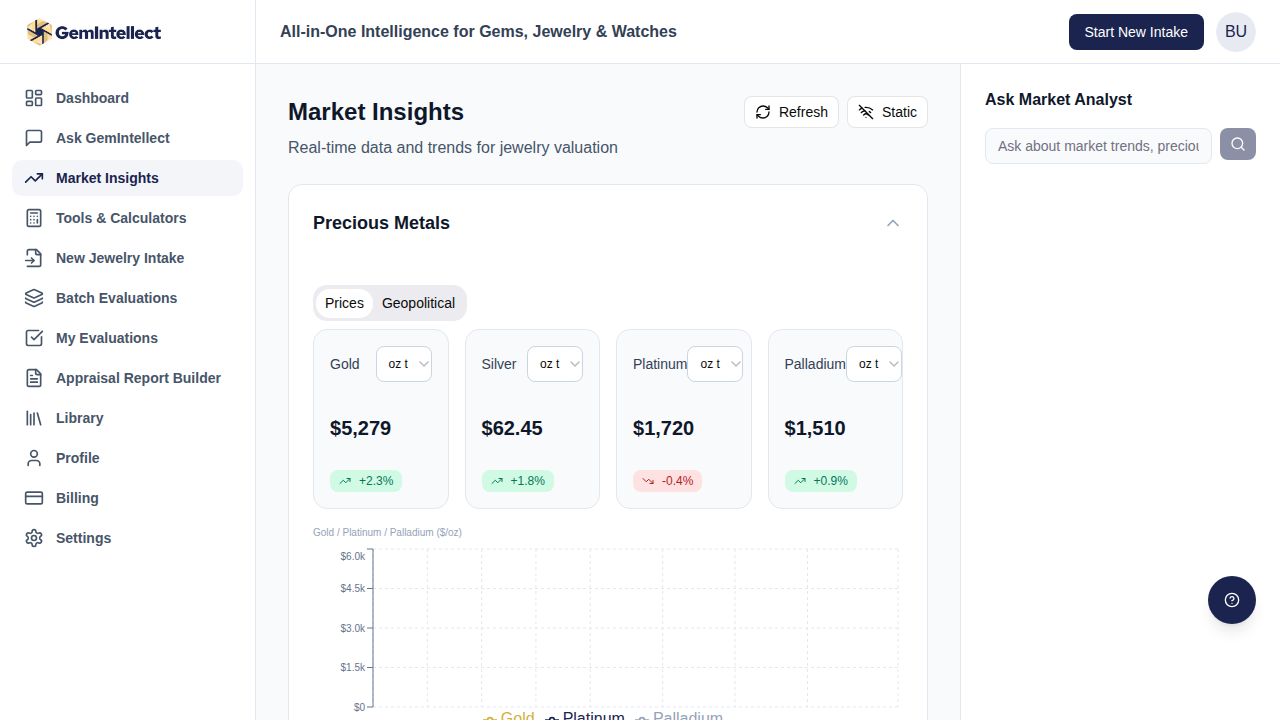This screenshot has width=1280, height=720.
Task: Select the Batch Evaluations stack icon
Action: point(33,297)
